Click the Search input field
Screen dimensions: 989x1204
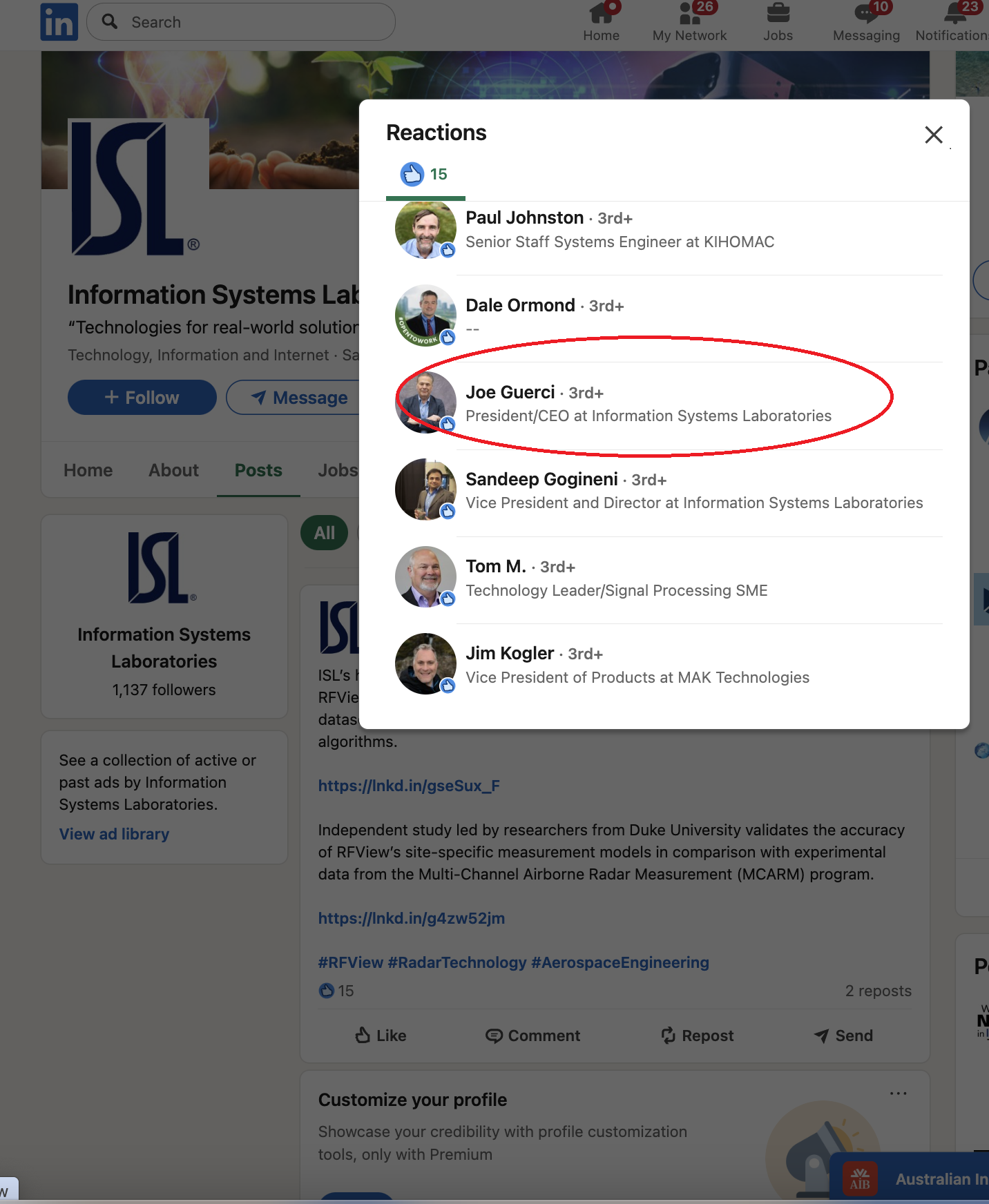[x=241, y=22]
